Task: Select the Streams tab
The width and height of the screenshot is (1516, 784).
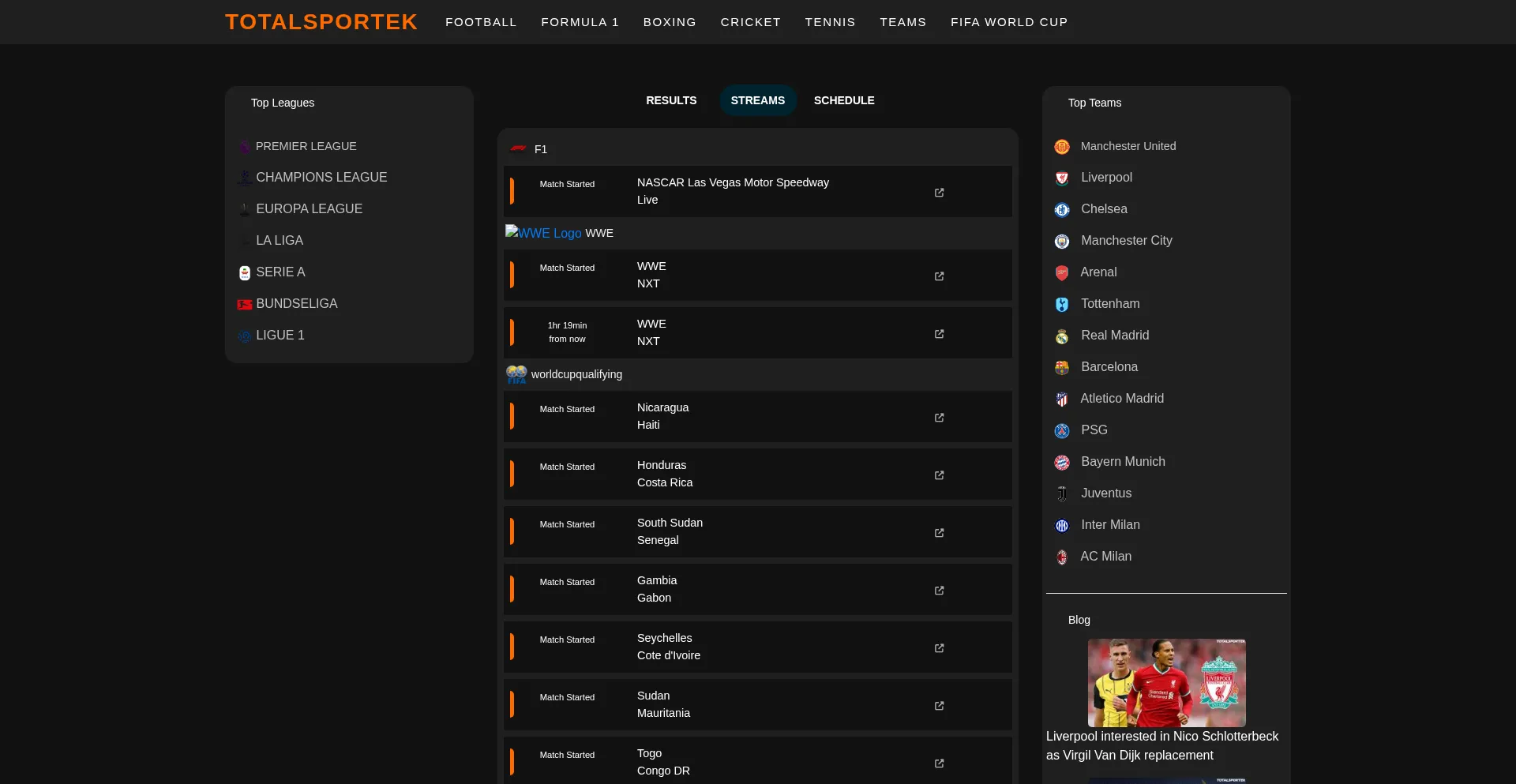Action: (x=757, y=100)
